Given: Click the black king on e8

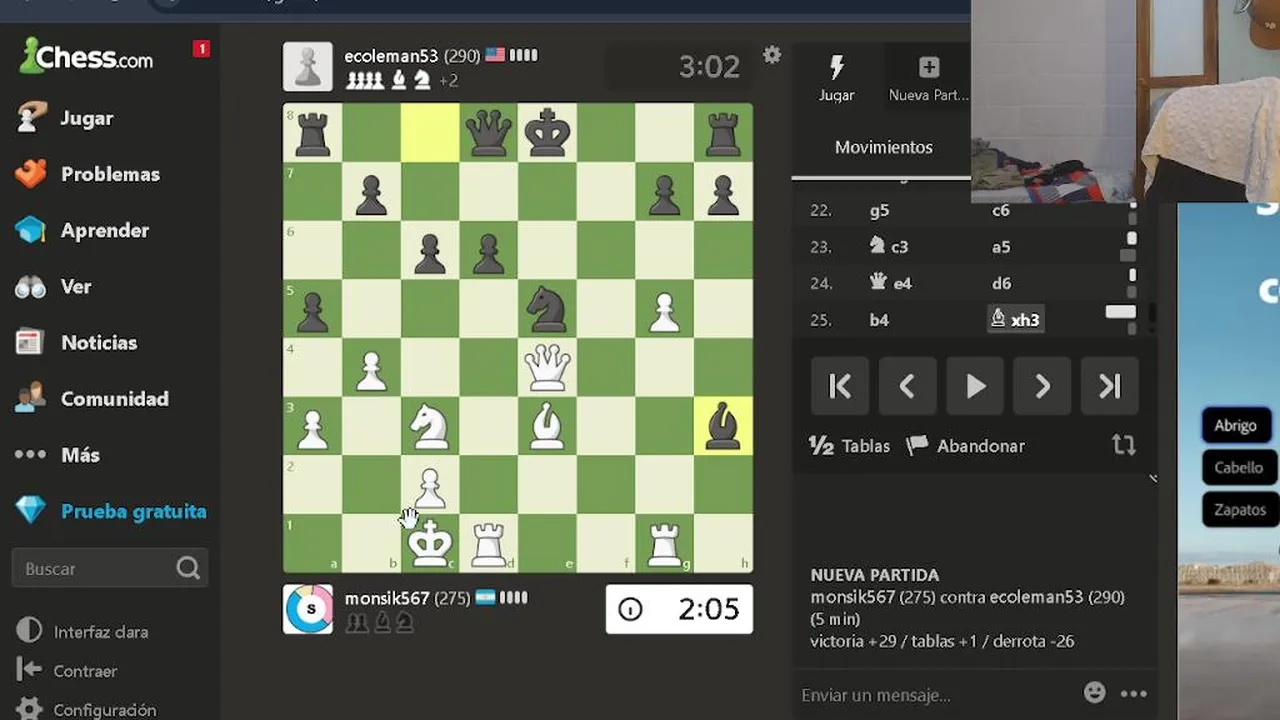Looking at the screenshot, I should [547, 132].
